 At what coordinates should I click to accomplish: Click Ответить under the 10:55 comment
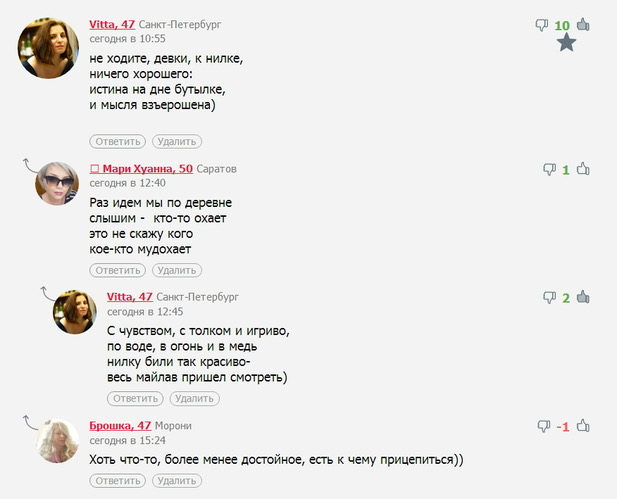tap(118, 142)
